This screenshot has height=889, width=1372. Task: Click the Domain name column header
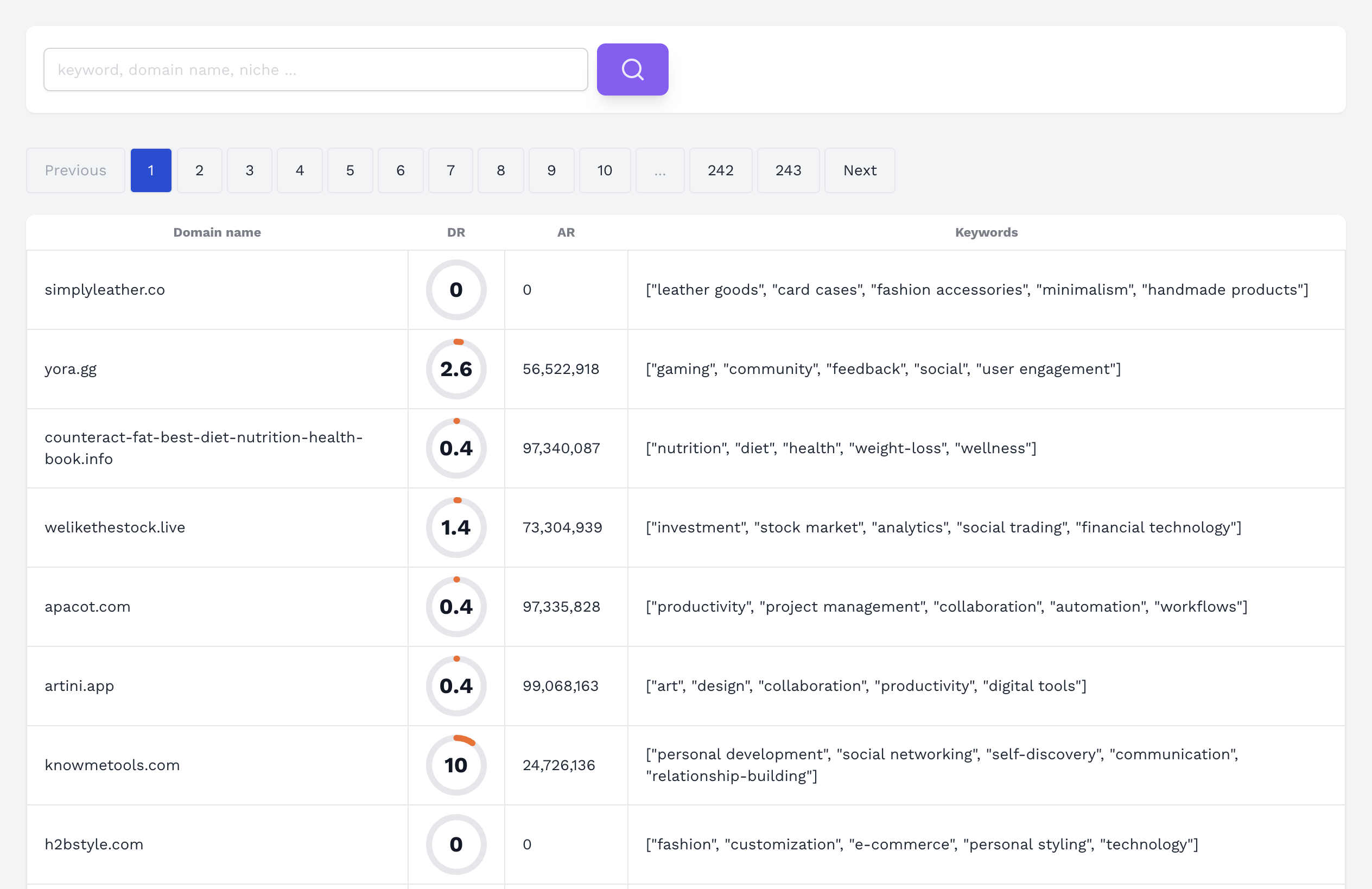[217, 232]
